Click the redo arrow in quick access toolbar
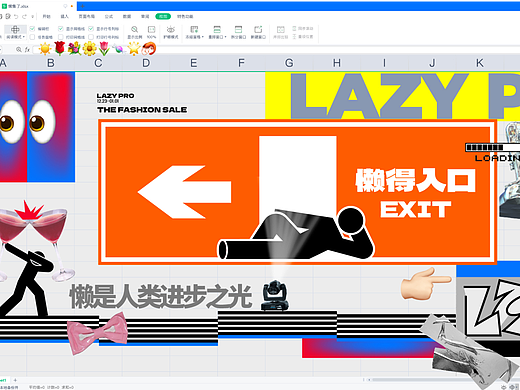Image resolution: width=520 pixels, height=390 pixels. (24, 16)
